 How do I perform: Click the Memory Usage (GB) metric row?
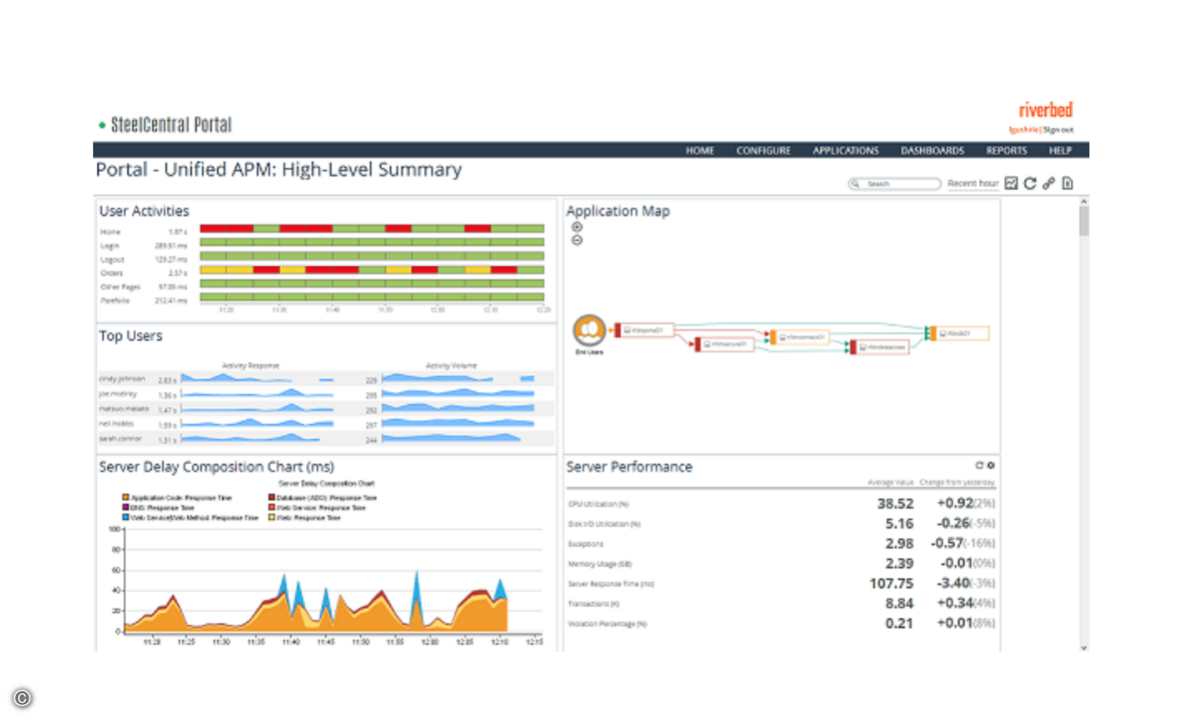pos(782,564)
